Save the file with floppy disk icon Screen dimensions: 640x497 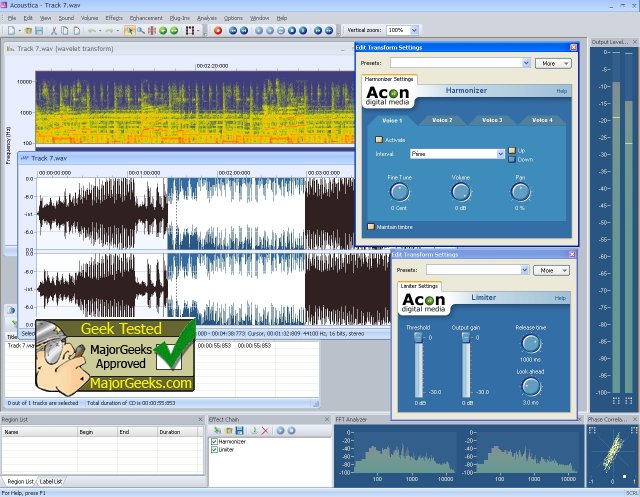point(39,31)
